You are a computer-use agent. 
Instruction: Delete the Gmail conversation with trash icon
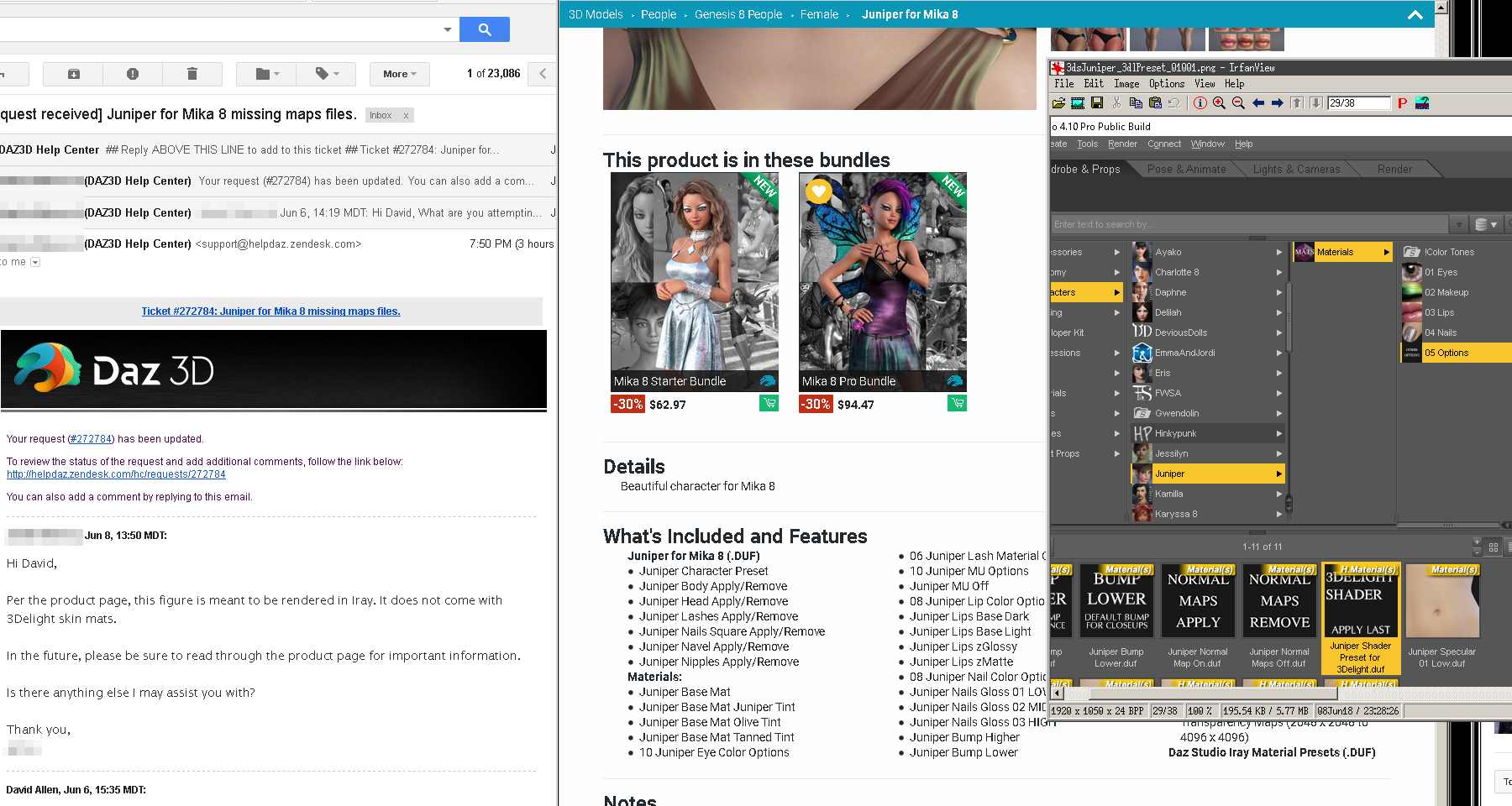(192, 74)
